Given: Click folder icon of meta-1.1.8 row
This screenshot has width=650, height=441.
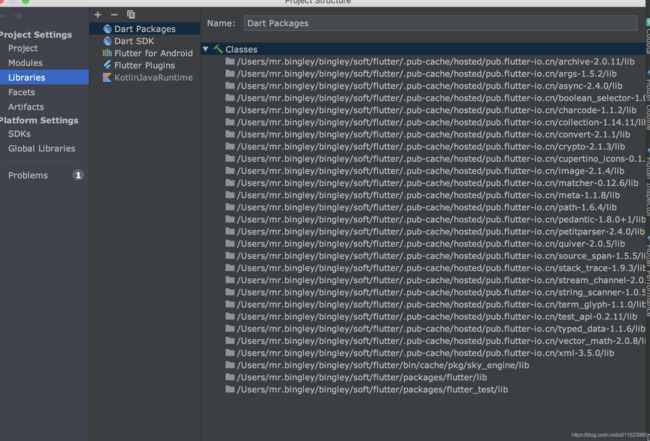Looking at the screenshot, I should 230,195.
